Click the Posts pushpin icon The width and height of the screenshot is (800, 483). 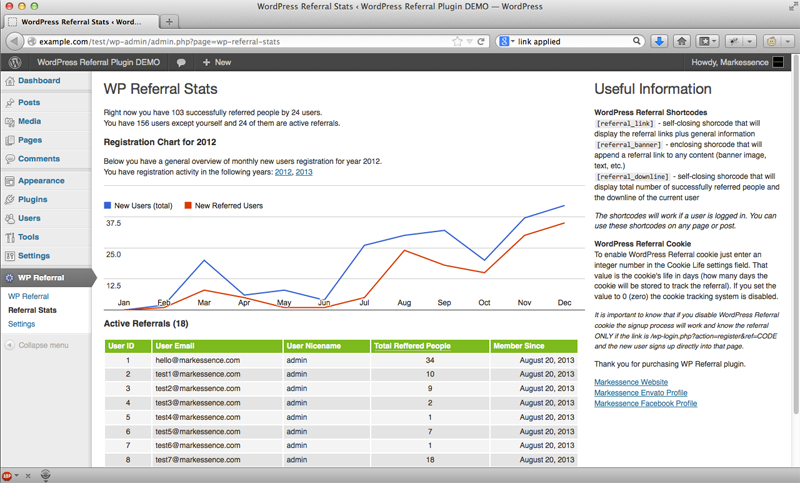pyautogui.click(x=10, y=103)
